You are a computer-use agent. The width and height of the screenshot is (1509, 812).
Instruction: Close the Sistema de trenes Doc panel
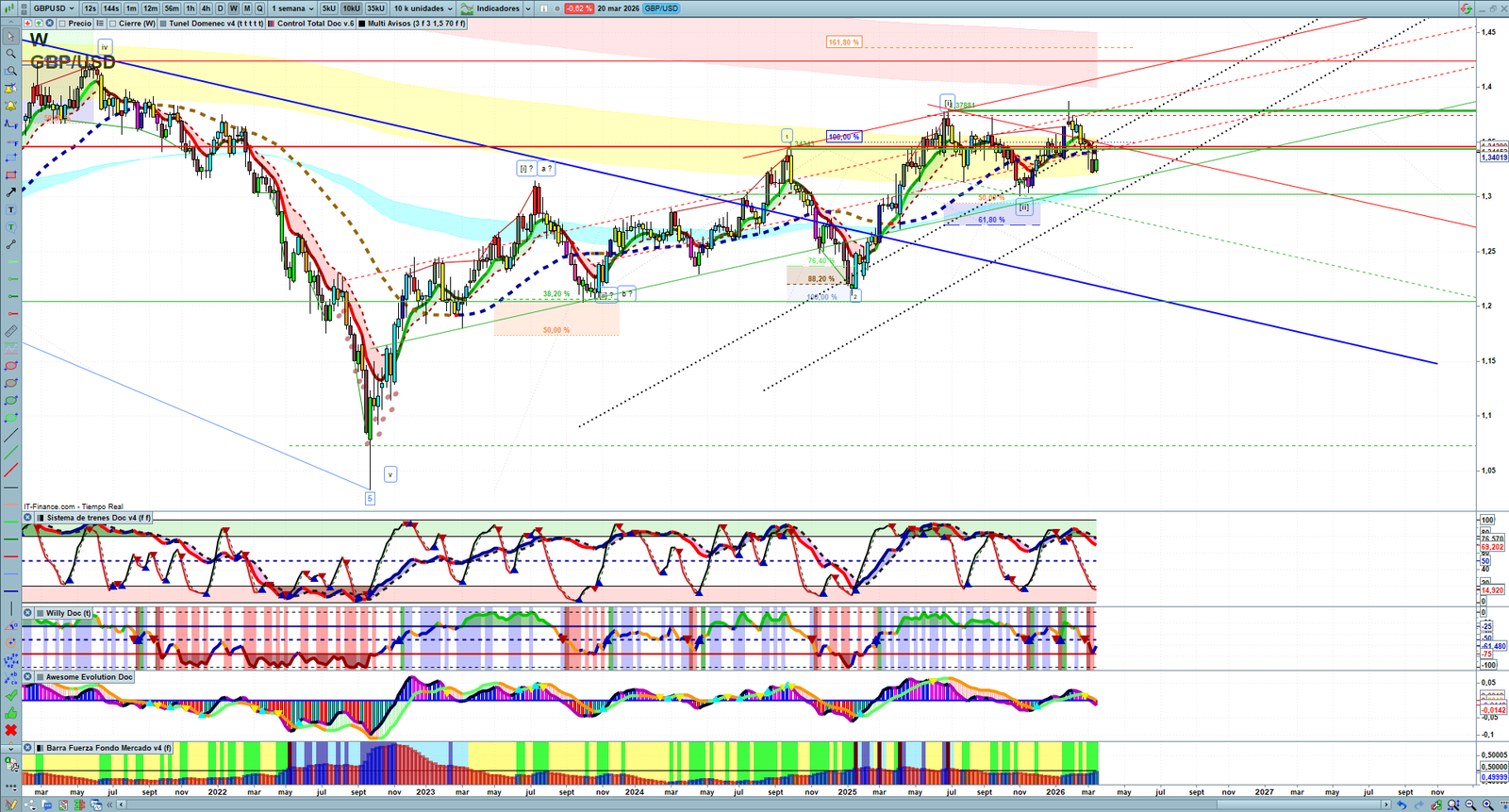tap(28, 518)
